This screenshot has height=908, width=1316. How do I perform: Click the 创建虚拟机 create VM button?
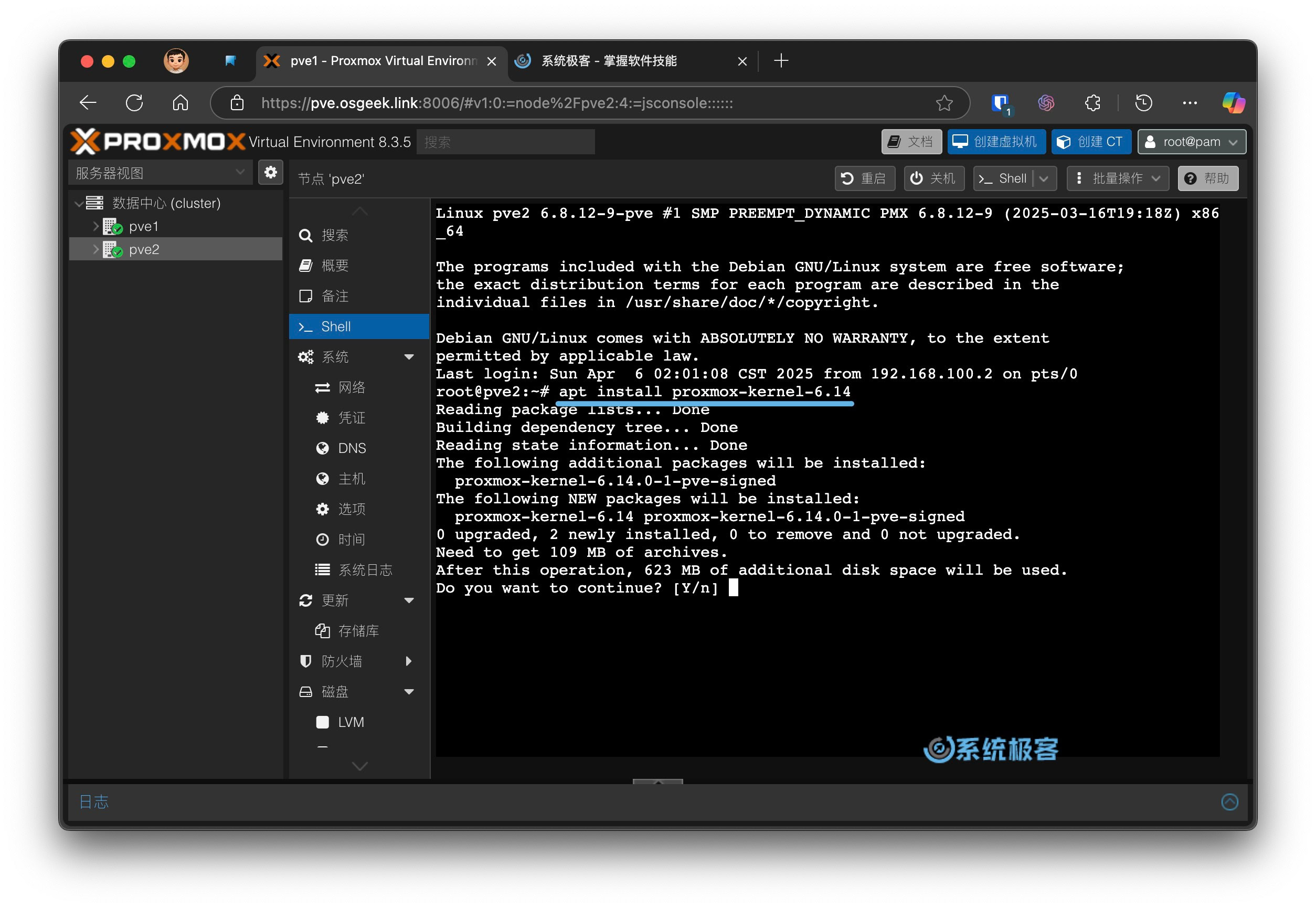[996, 142]
